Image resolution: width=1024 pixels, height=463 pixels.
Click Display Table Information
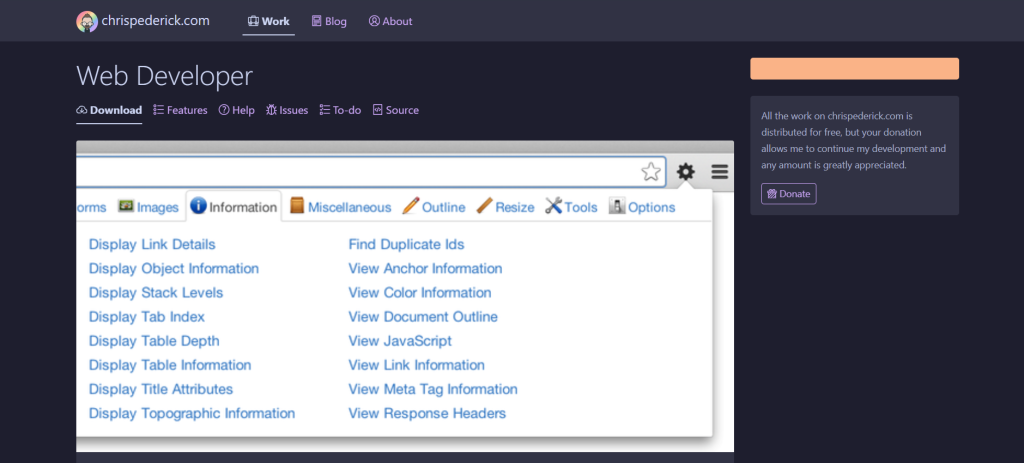[x=170, y=365]
